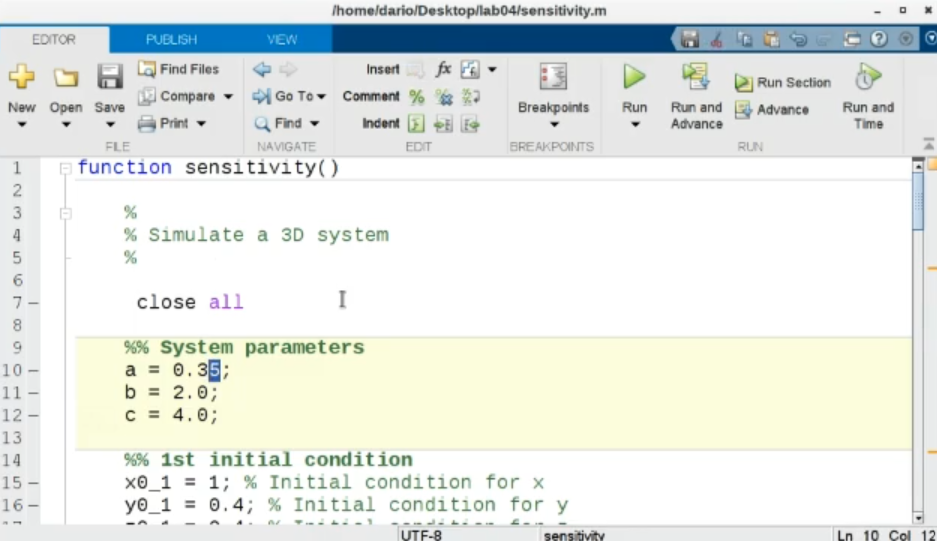The height and width of the screenshot is (541, 937).
Task: Open the Help question mark icon
Action: [x=879, y=39]
